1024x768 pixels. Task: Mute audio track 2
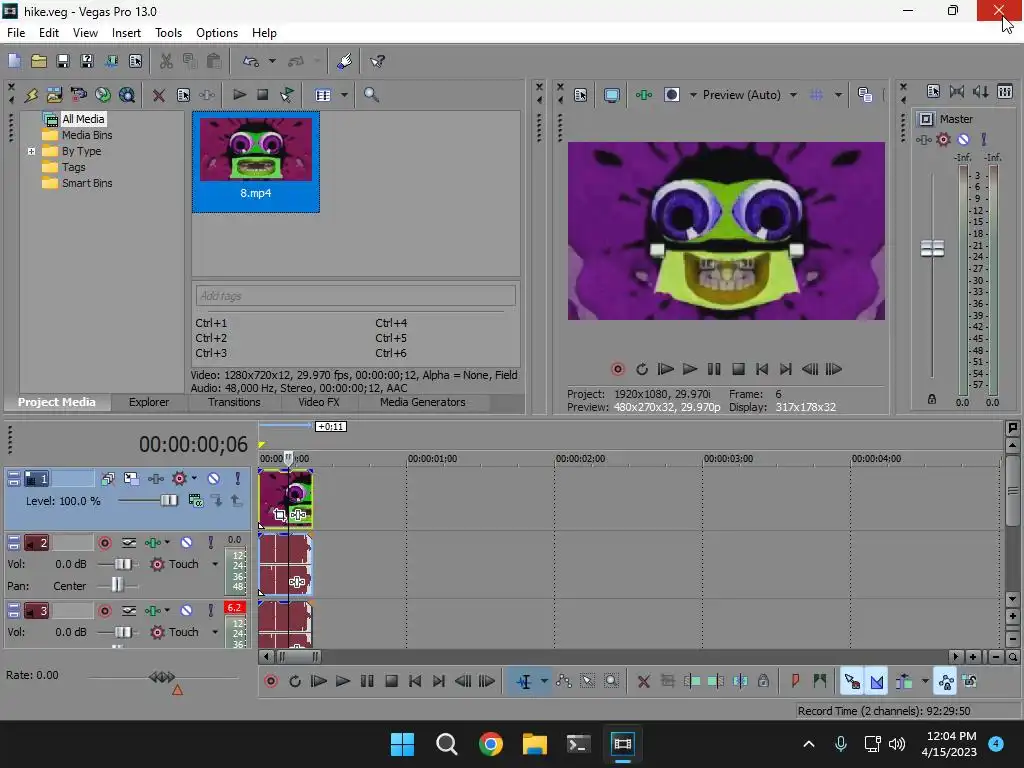[x=186, y=543]
